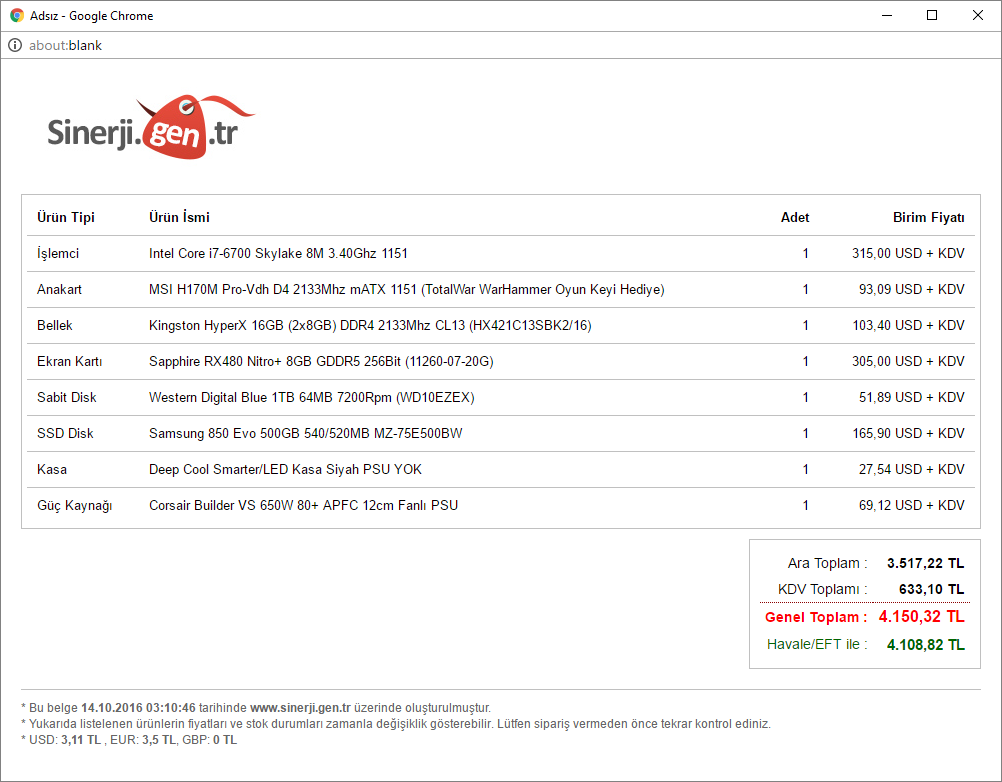Click the 103,40 USD + KDV price
The image size is (1002, 782).
click(x=908, y=325)
